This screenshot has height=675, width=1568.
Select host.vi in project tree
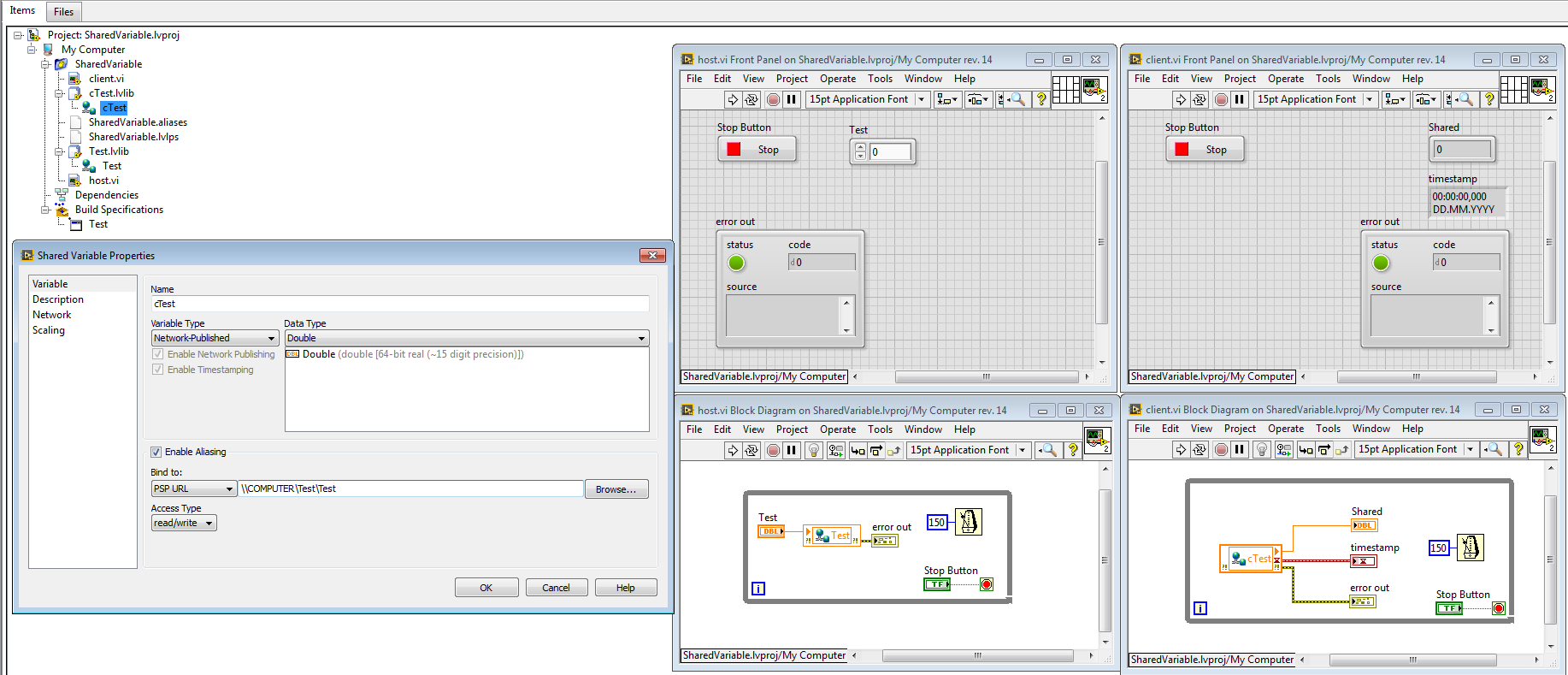click(x=104, y=181)
